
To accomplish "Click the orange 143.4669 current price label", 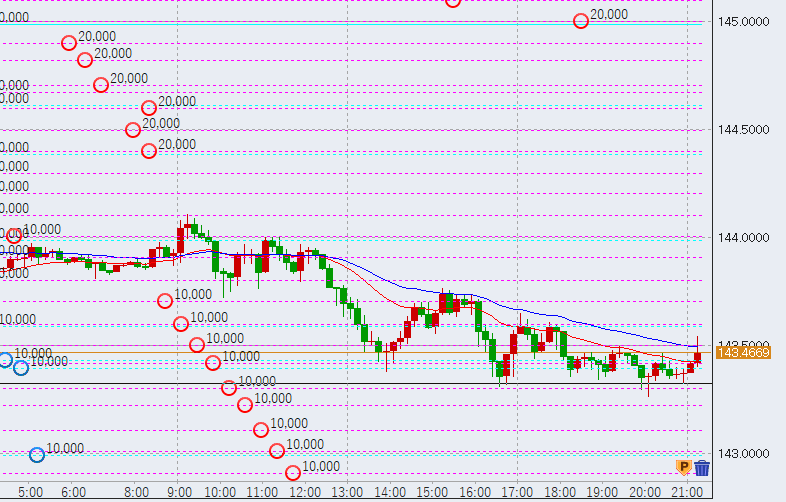I will pyautogui.click(x=743, y=353).
